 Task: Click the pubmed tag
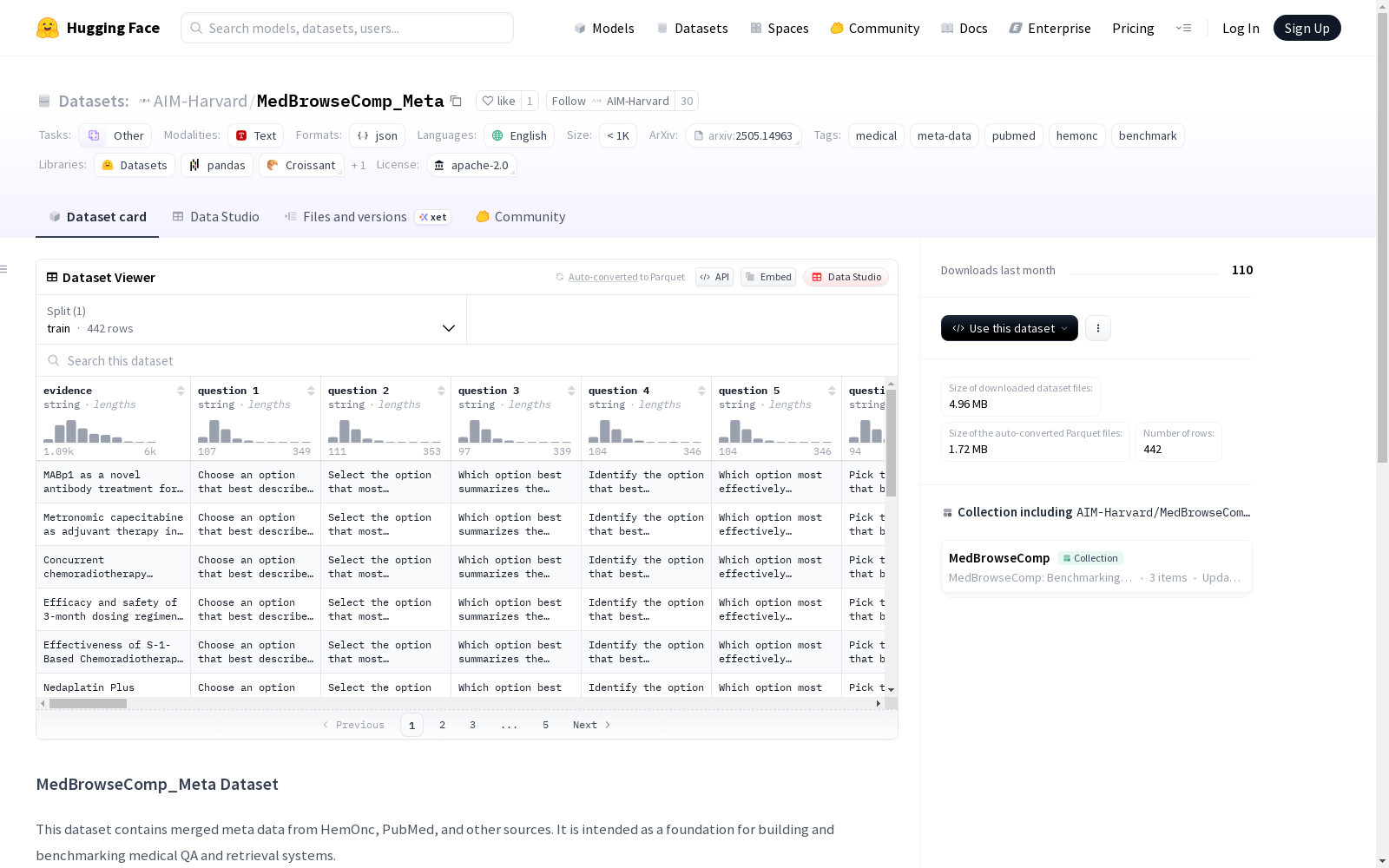[x=1014, y=135]
